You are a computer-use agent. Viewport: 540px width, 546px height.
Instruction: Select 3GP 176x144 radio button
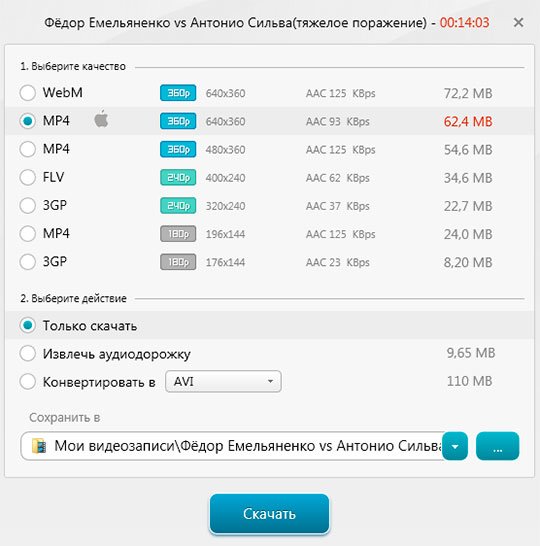28,262
